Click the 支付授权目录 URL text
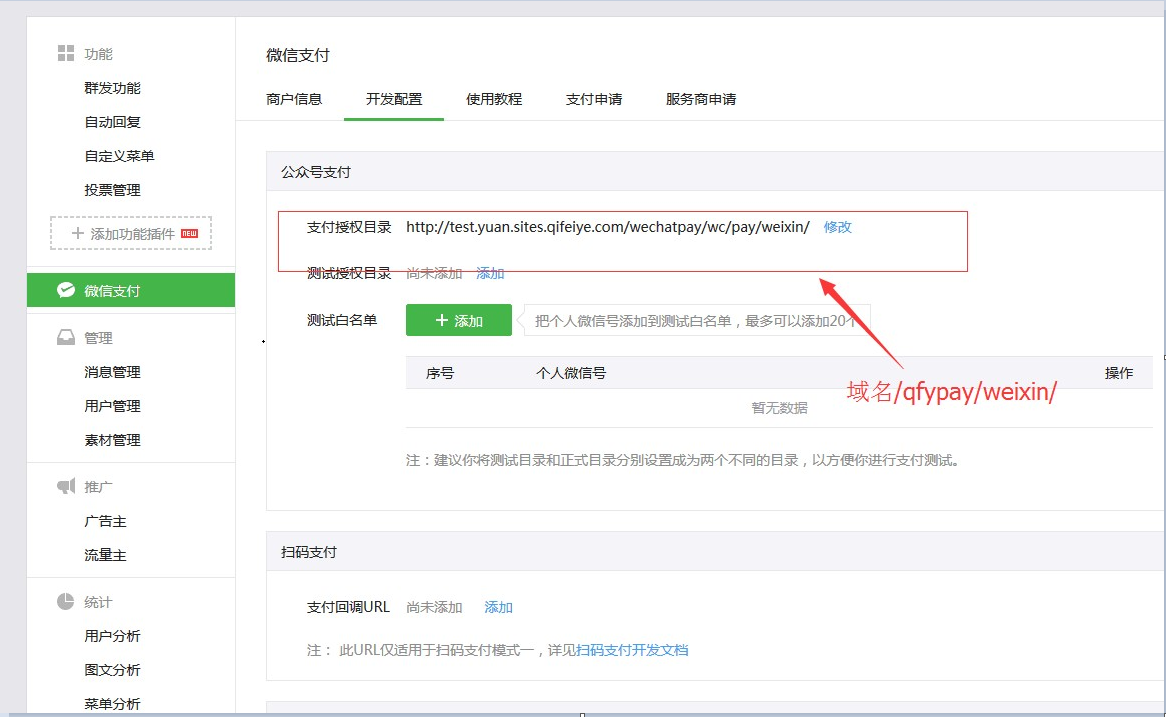 (x=608, y=227)
